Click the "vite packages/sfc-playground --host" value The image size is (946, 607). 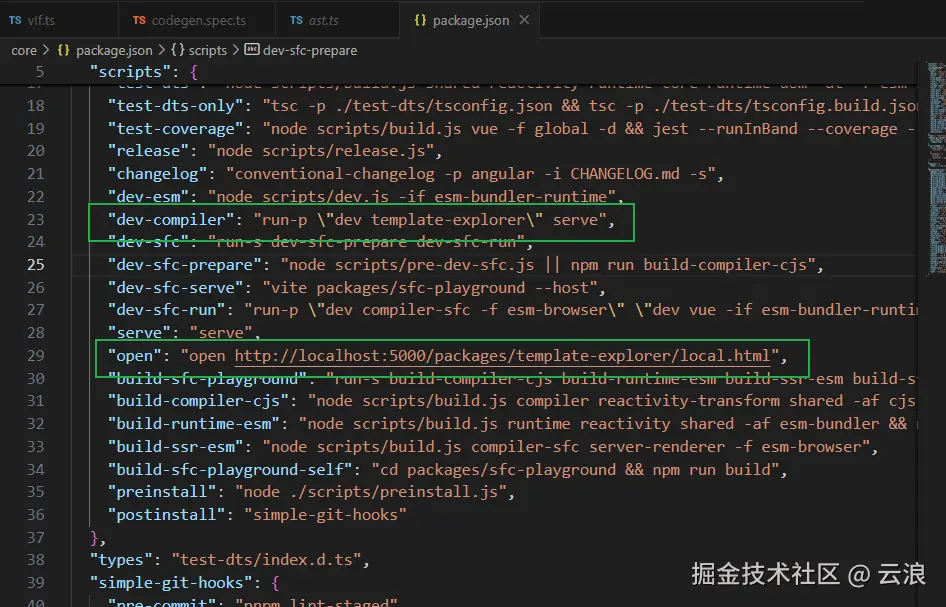point(430,288)
